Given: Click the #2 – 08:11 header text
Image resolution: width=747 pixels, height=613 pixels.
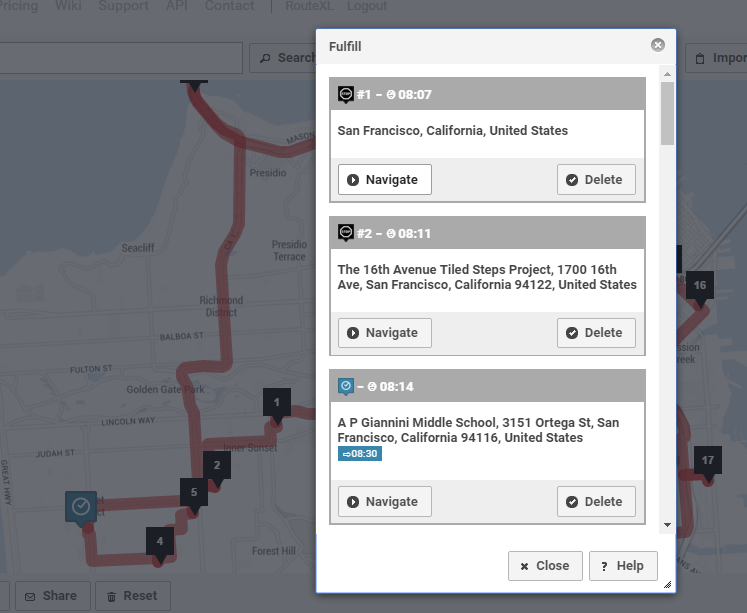Looking at the screenshot, I should point(394,234).
